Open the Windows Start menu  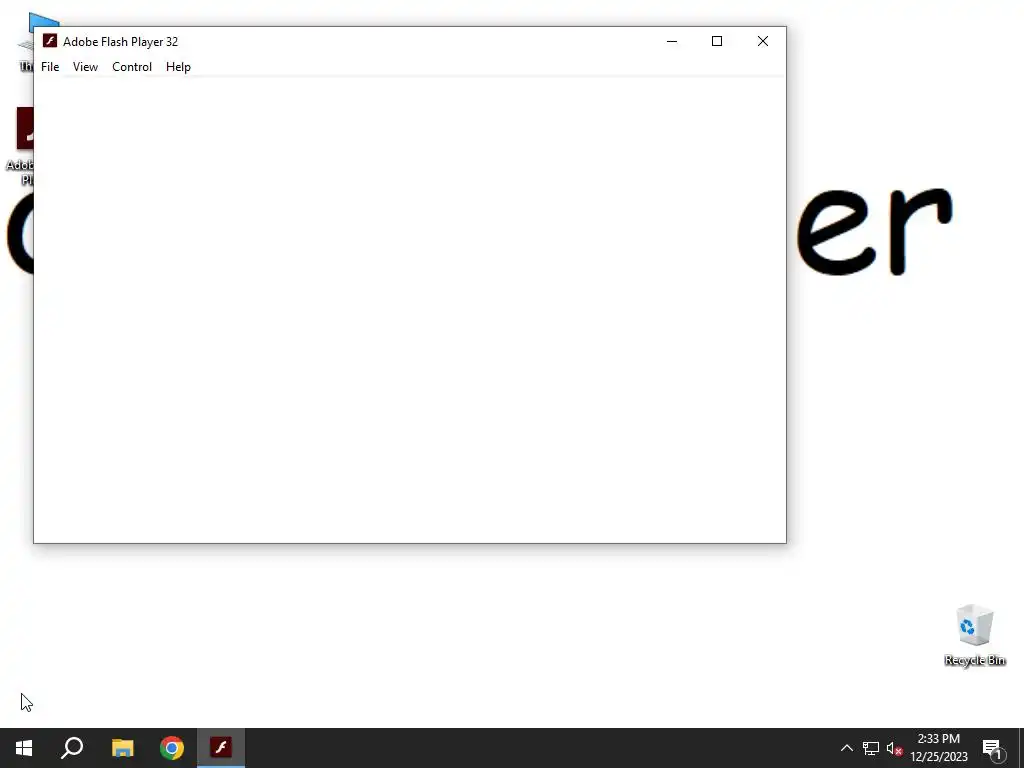pyautogui.click(x=24, y=748)
